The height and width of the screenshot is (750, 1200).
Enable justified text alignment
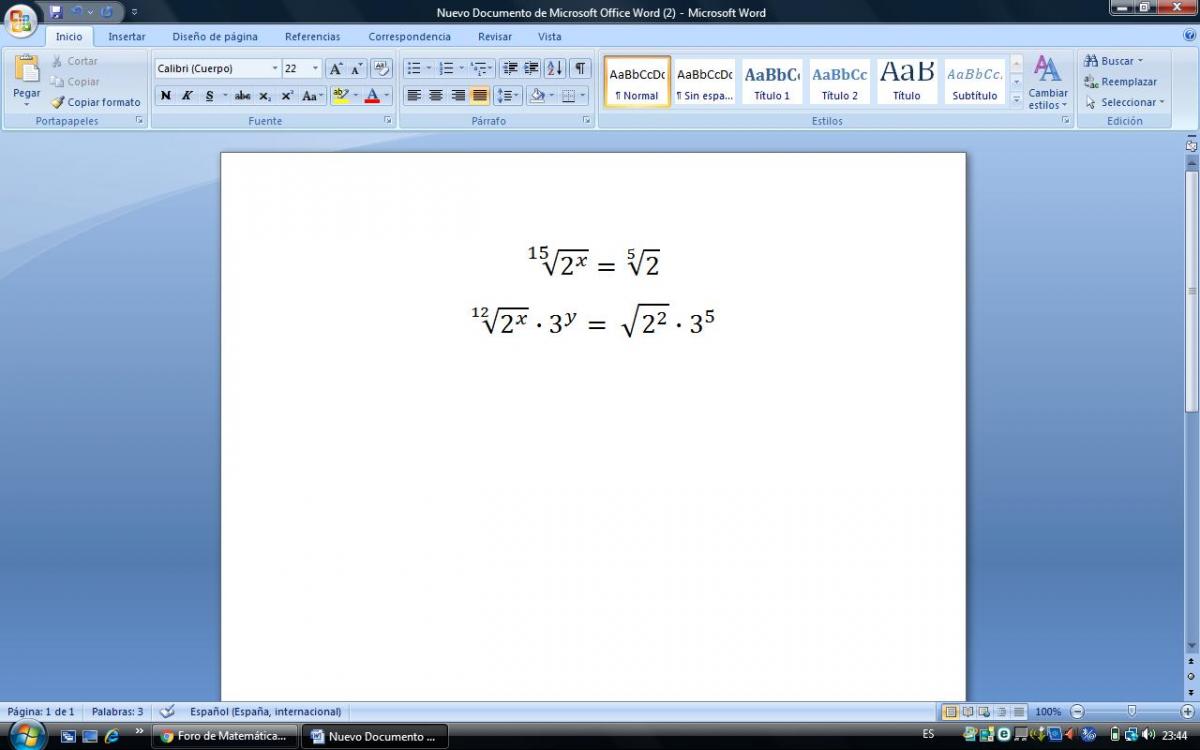tap(480, 96)
